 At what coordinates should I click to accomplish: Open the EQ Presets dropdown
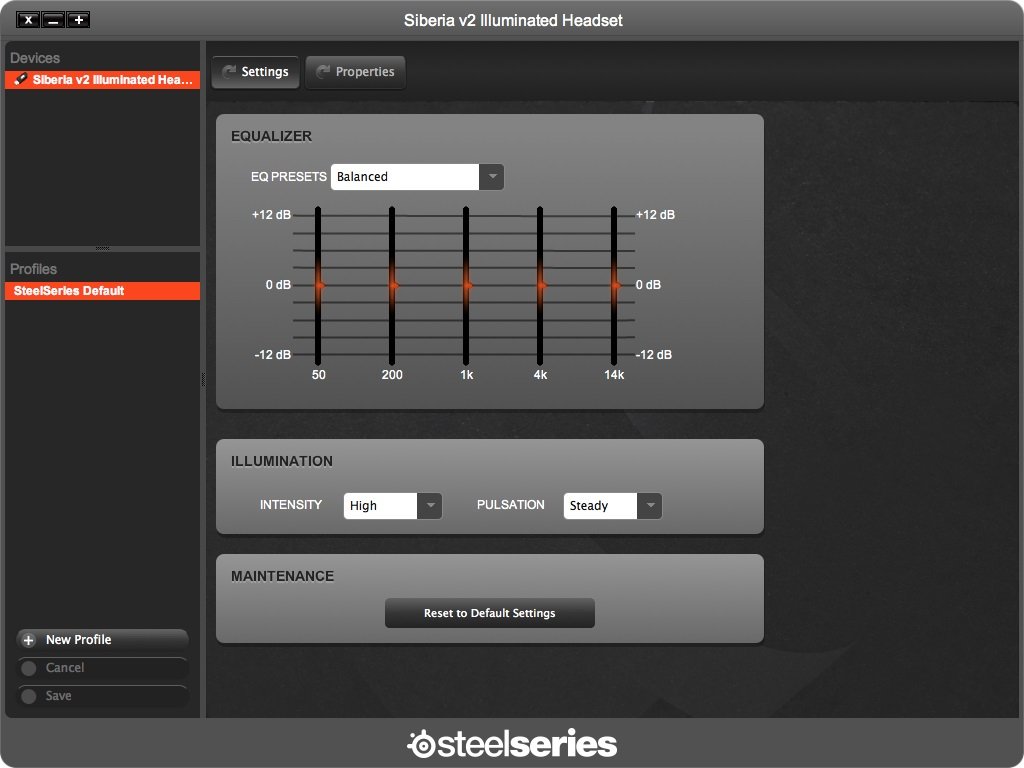pos(491,177)
